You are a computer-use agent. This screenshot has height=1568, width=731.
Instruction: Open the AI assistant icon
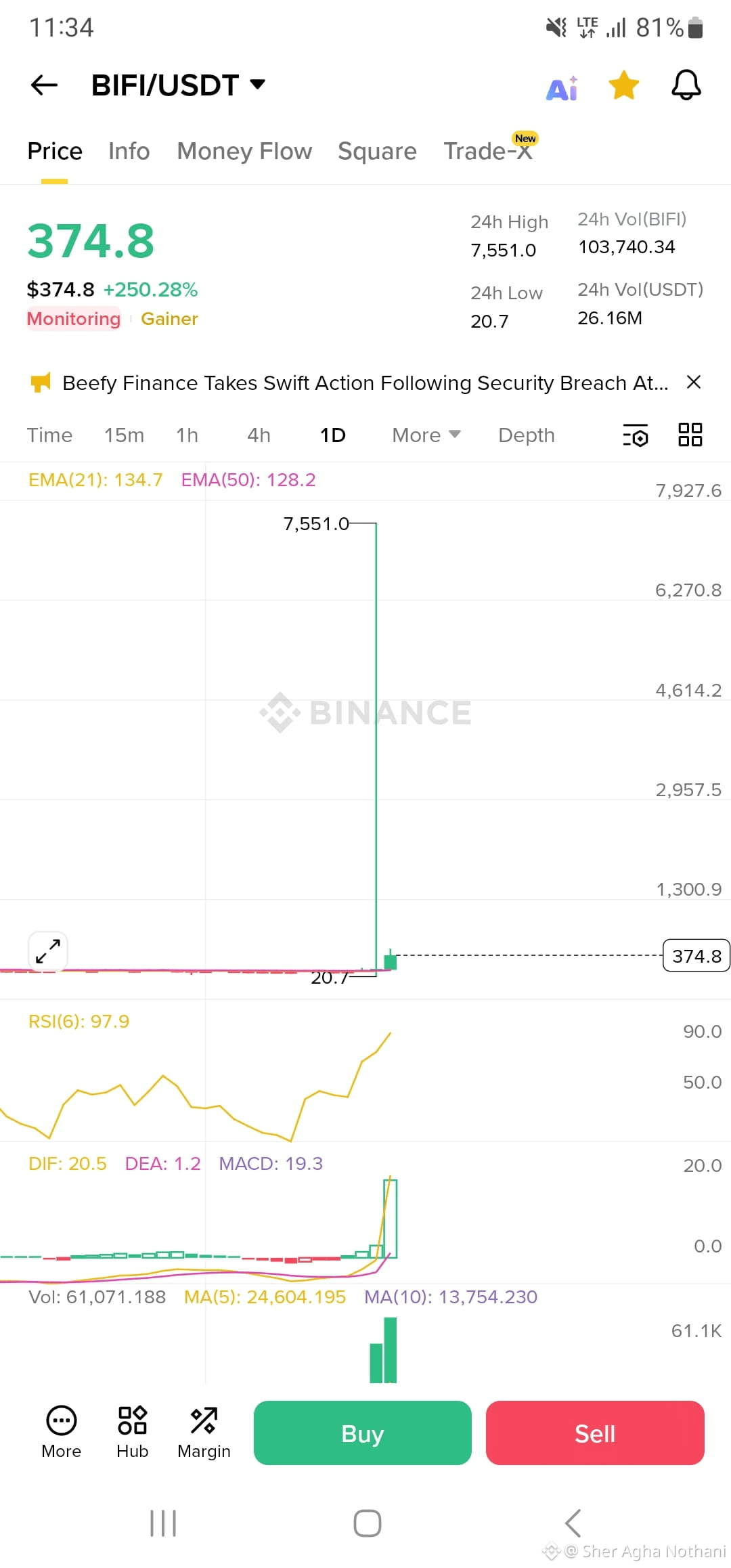pyautogui.click(x=562, y=88)
